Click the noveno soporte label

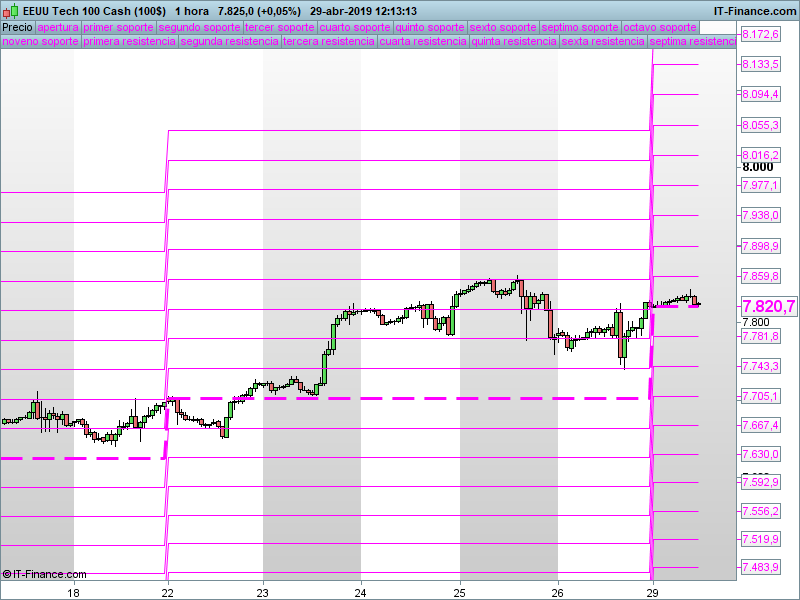[41, 41]
